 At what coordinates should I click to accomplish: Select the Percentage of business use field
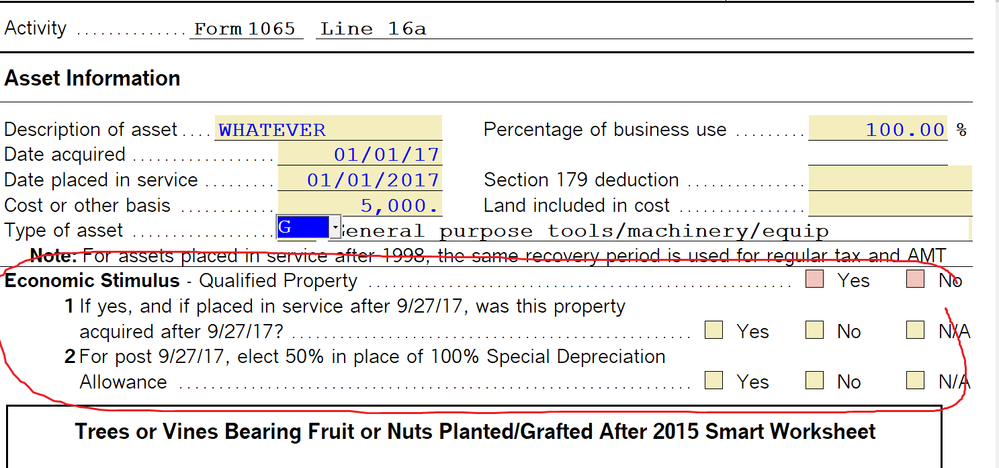coord(878,130)
